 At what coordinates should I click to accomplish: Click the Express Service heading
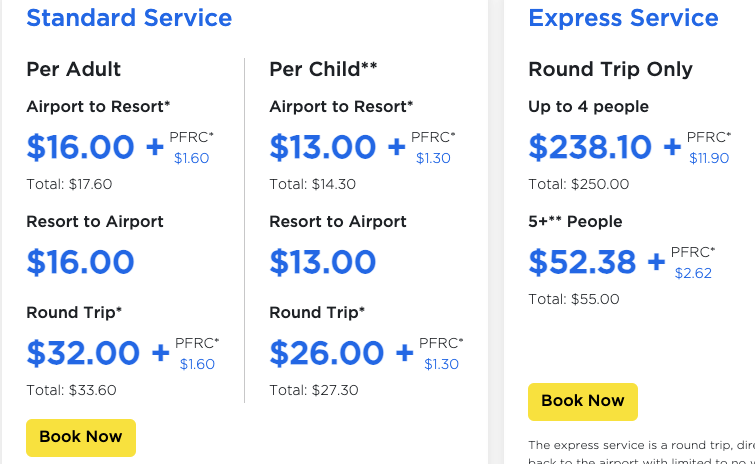pyautogui.click(x=623, y=18)
